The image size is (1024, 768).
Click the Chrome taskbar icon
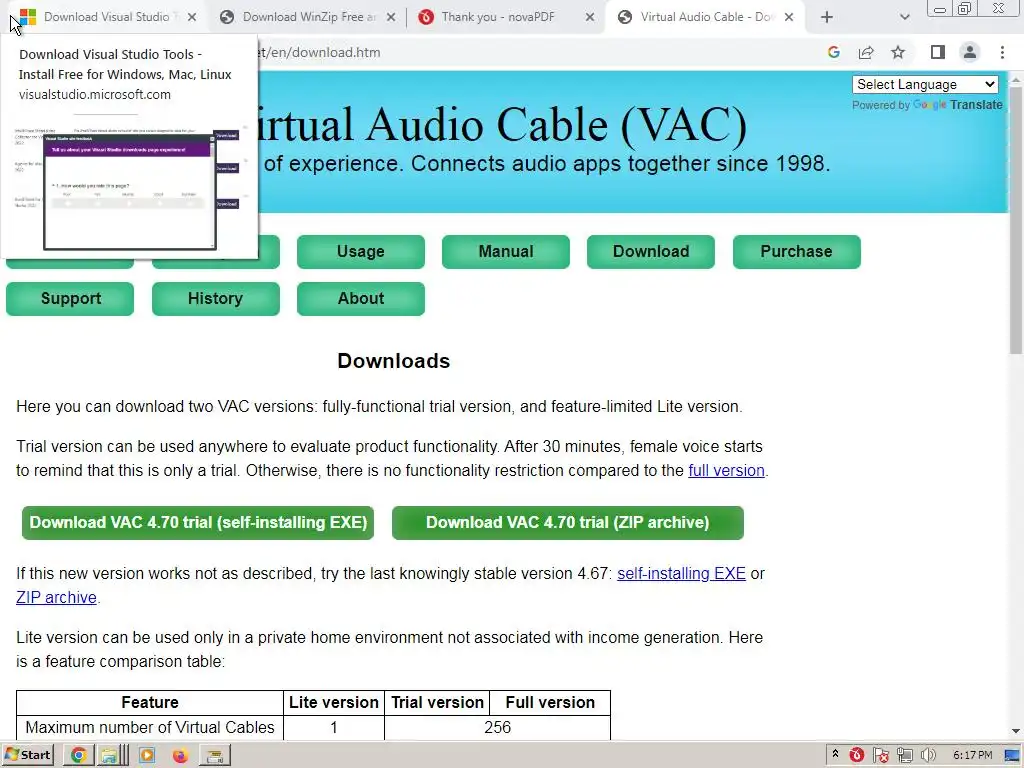78,756
